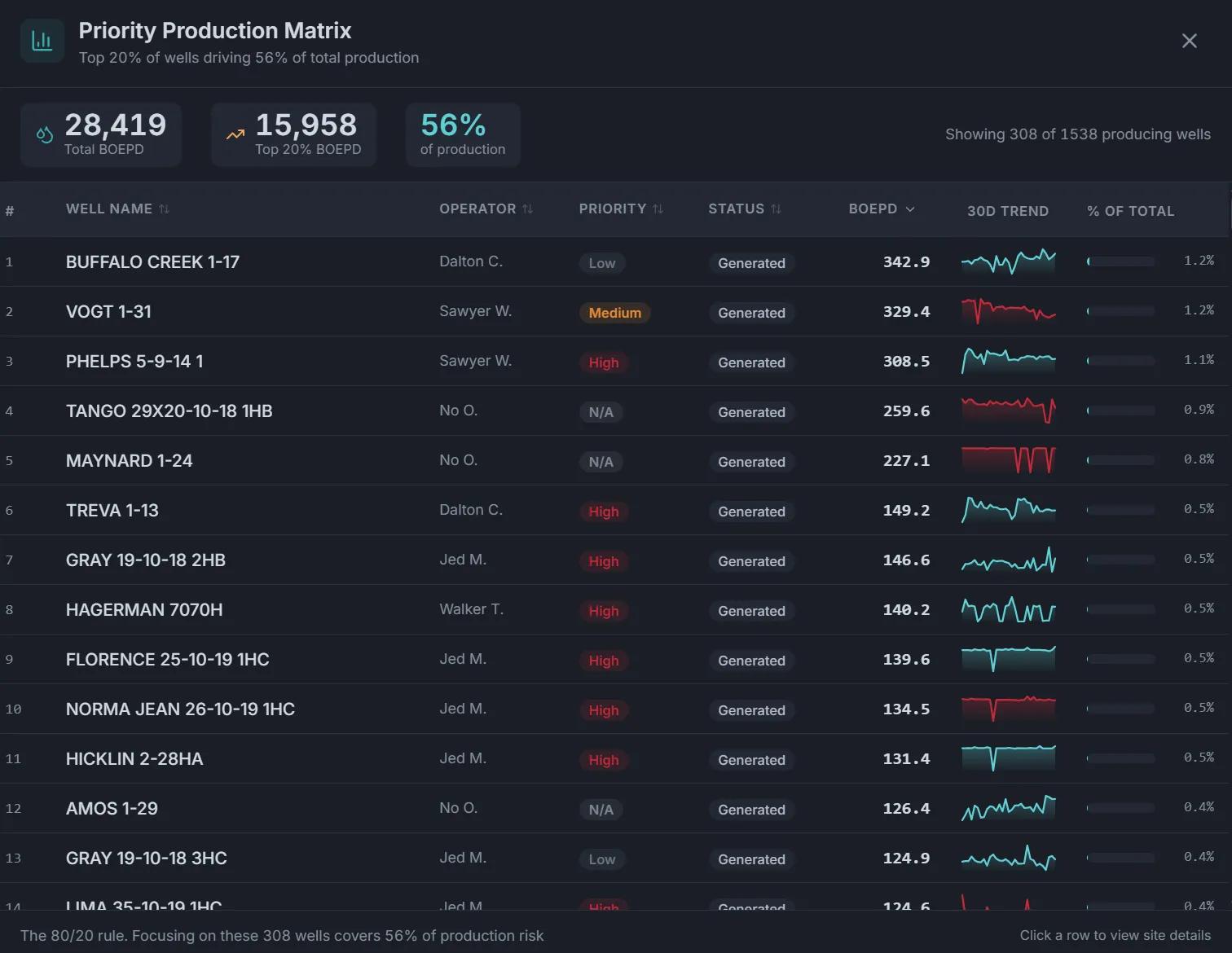
Task: Click the Generated status badge for MAYNARD 1-24
Action: click(x=751, y=462)
